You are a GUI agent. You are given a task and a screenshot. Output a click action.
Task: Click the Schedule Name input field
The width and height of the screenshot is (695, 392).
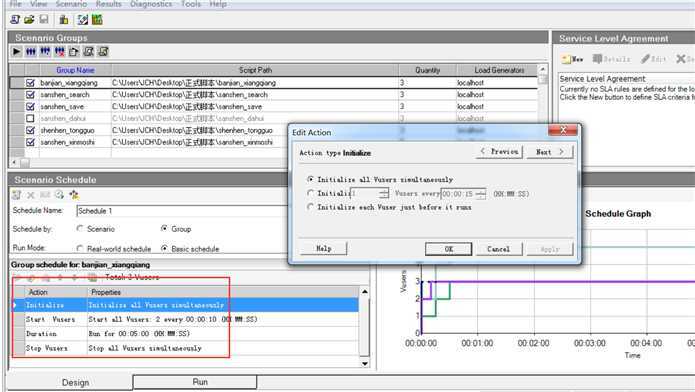point(182,211)
